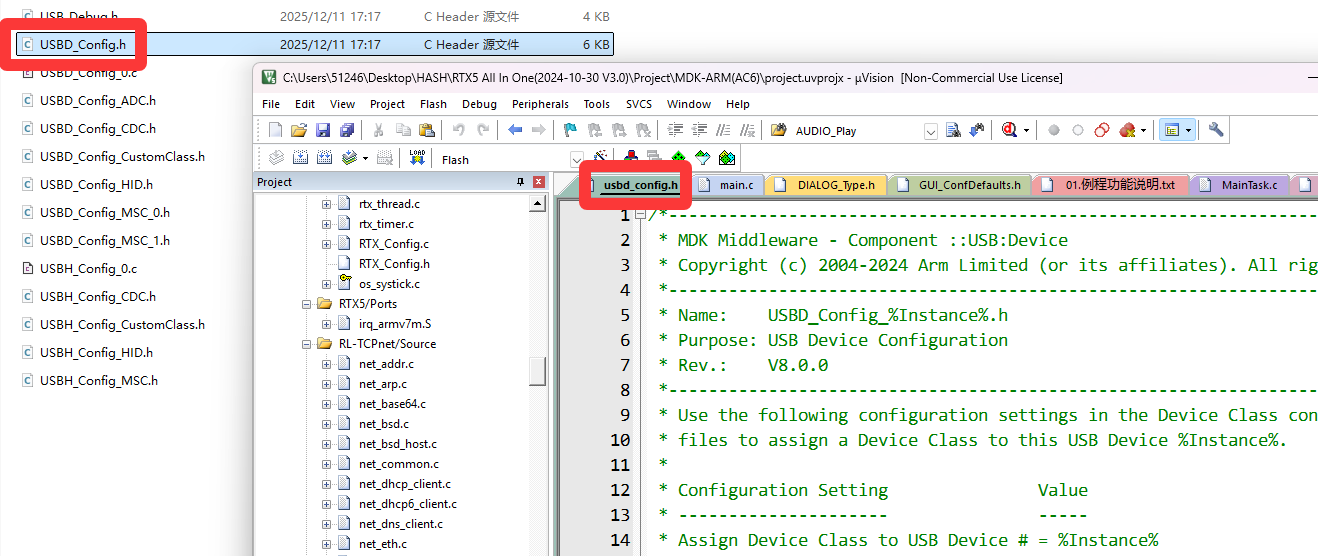Open the Peripherals menu
The width and height of the screenshot is (1318, 556).
click(539, 104)
